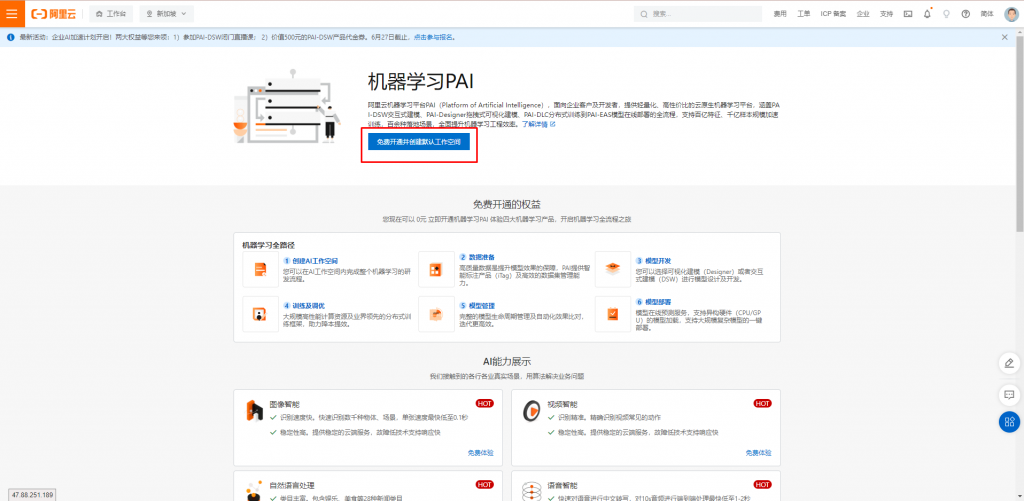Dismiss the announcement banner
The image size is (1024, 501).
(1004, 37)
